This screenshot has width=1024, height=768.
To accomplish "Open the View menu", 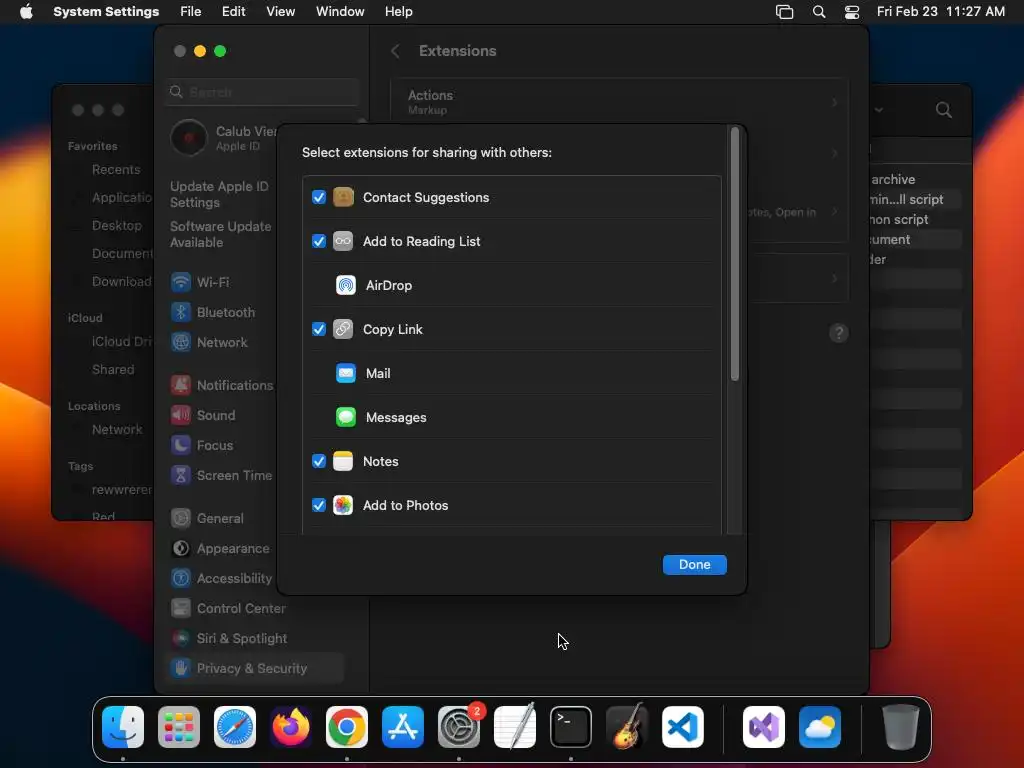I will tap(281, 12).
